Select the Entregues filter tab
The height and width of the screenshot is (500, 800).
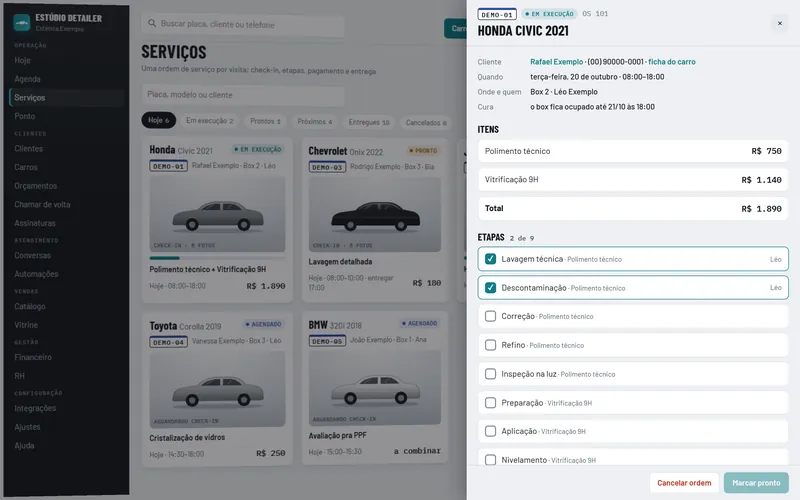tap(369, 122)
